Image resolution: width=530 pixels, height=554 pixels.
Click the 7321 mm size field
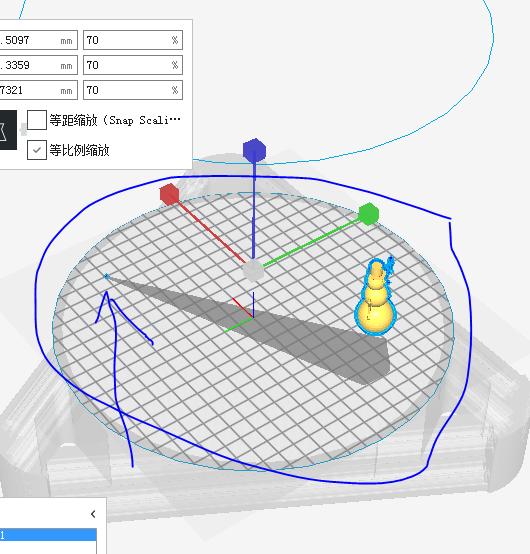[x=39, y=90]
